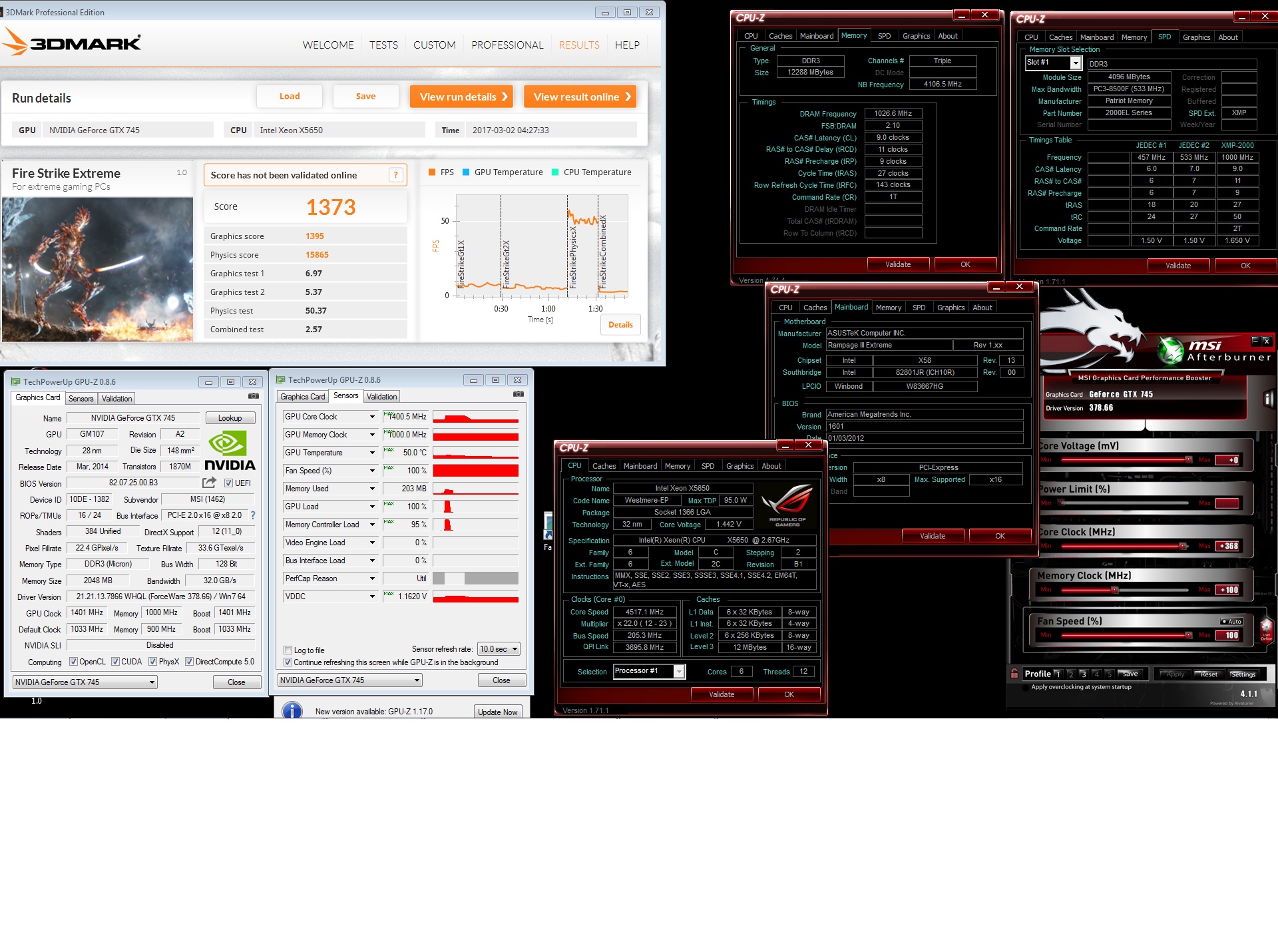
Task: Switch to Graphics tab in CPU-Z Memory window
Action: (x=916, y=36)
